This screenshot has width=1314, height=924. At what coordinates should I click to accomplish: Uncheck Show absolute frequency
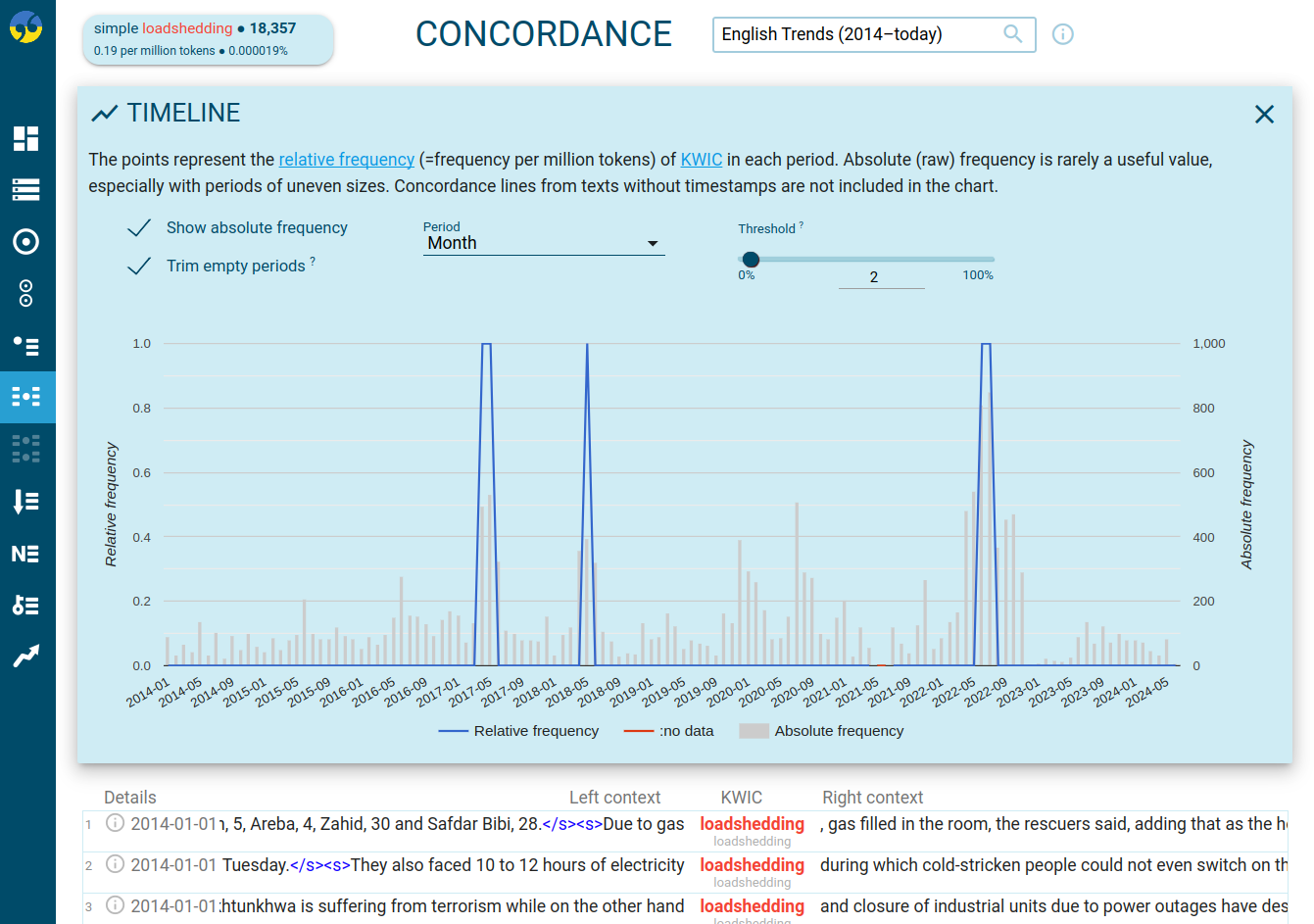(x=138, y=227)
